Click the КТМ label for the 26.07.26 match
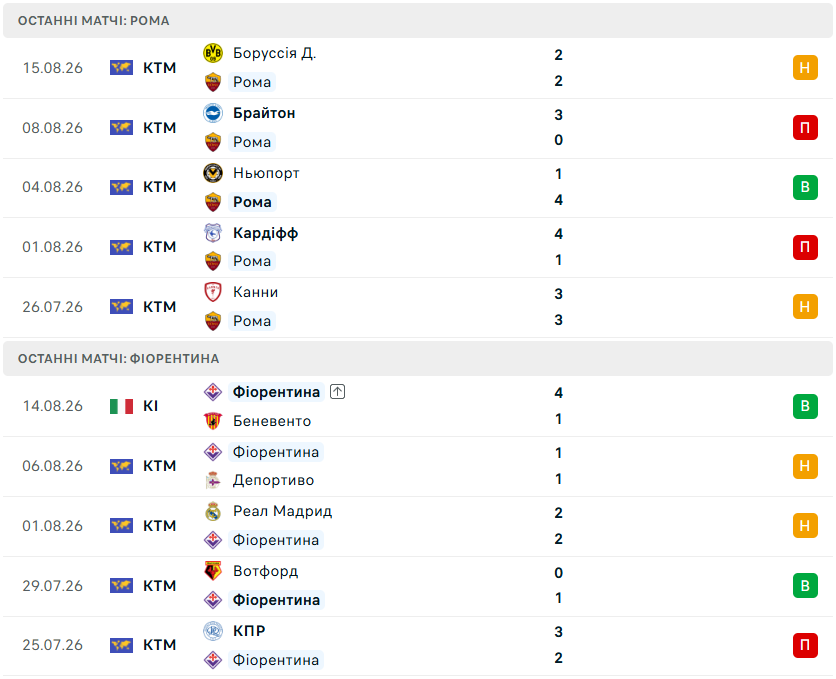836x679 pixels. click(x=159, y=306)
